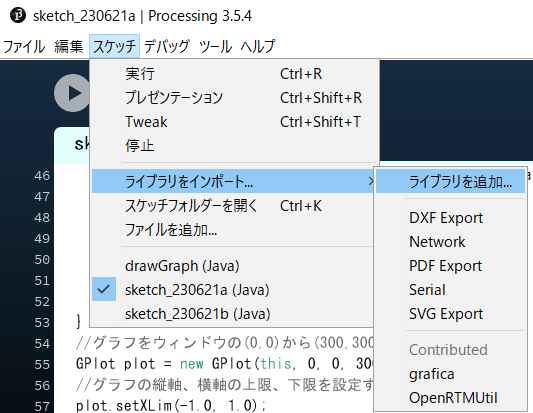Screen dimensions: 533x413
Task: Select the Tweak menu entry
Action: (235, 122)
